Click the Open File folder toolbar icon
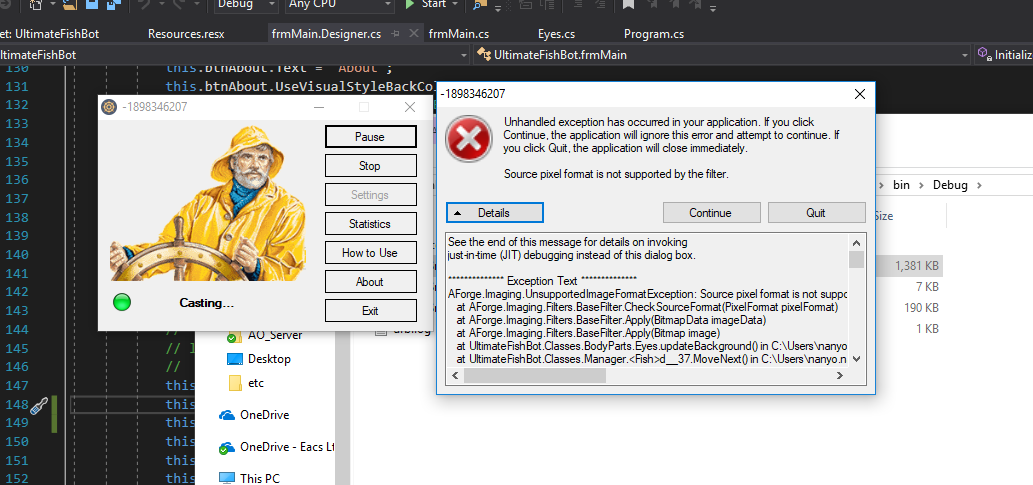Screen dimensions: 1033x485 tap(70, 5)
